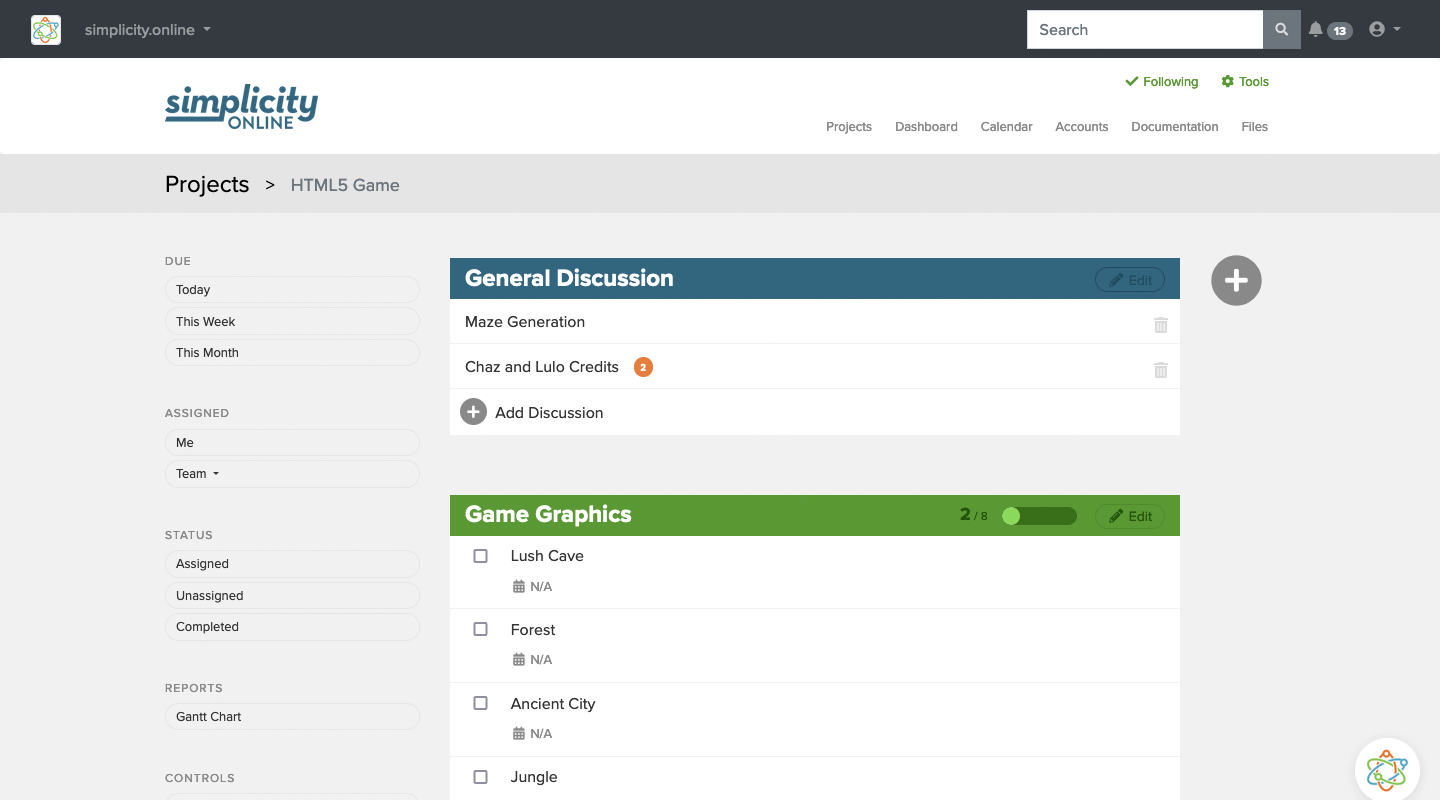This screenshot has height=800, width=1440.
Task: Open the user account menu
Action: 1385,30
